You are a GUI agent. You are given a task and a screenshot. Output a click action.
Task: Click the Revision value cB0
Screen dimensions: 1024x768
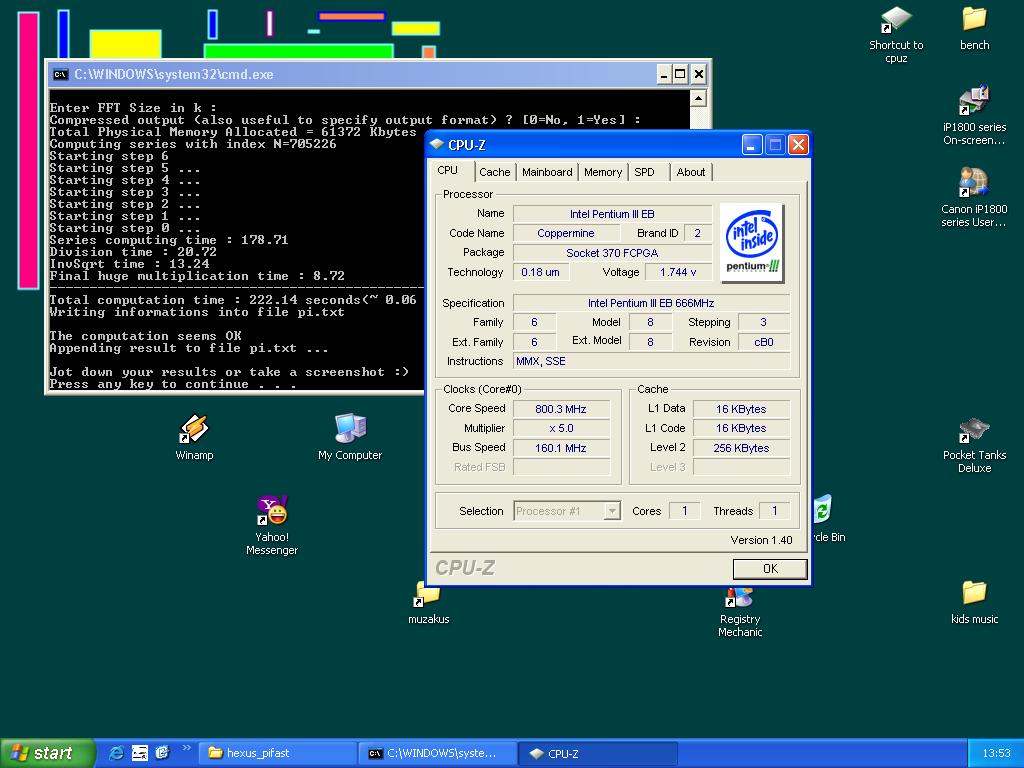click(763, 342)
